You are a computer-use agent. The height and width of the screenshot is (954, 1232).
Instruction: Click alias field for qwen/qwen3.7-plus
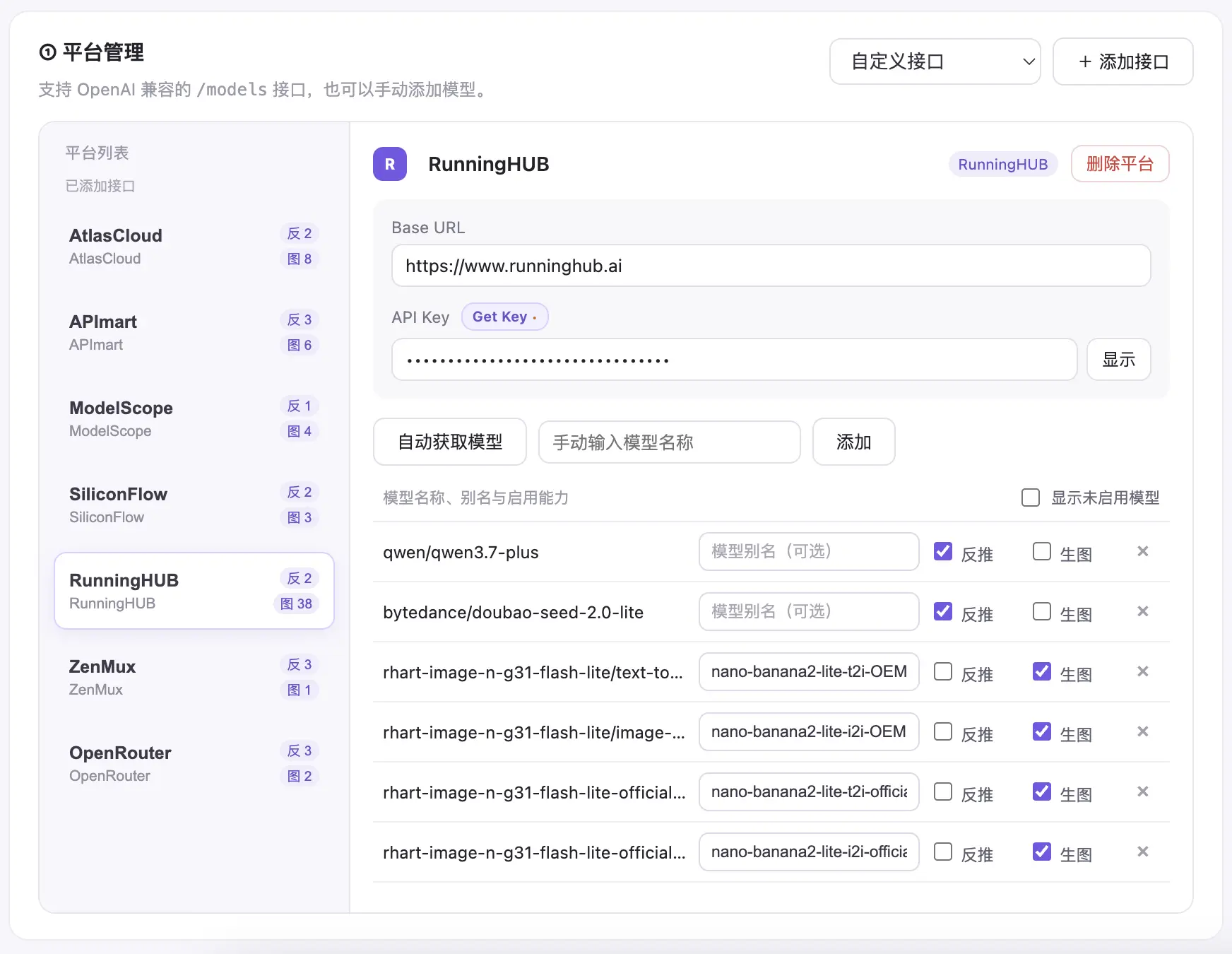click(809, 551)
